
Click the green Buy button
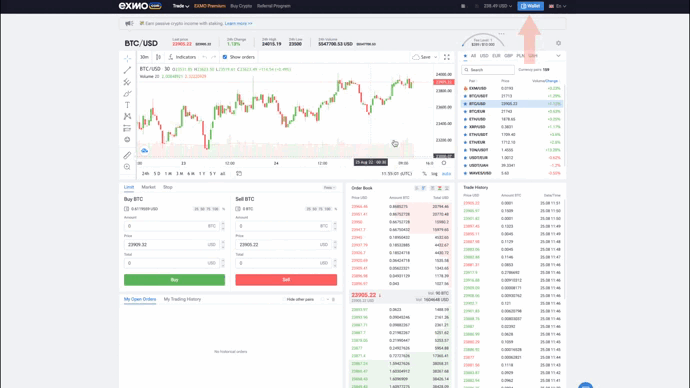(174, 280)
